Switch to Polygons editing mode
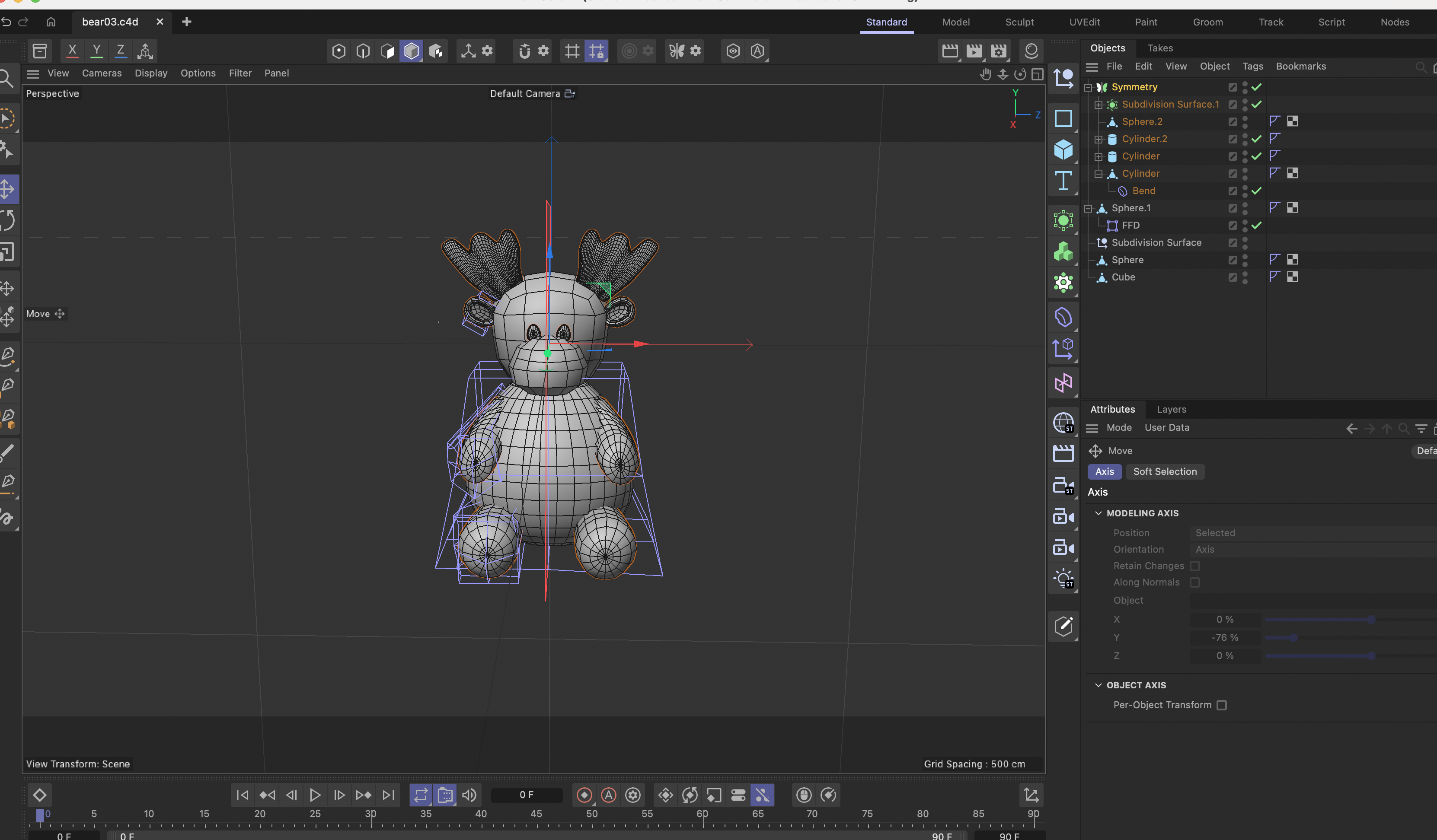The width and height of the screenshot is (1437, 840). pyautogui.click(x=387, y=51)
